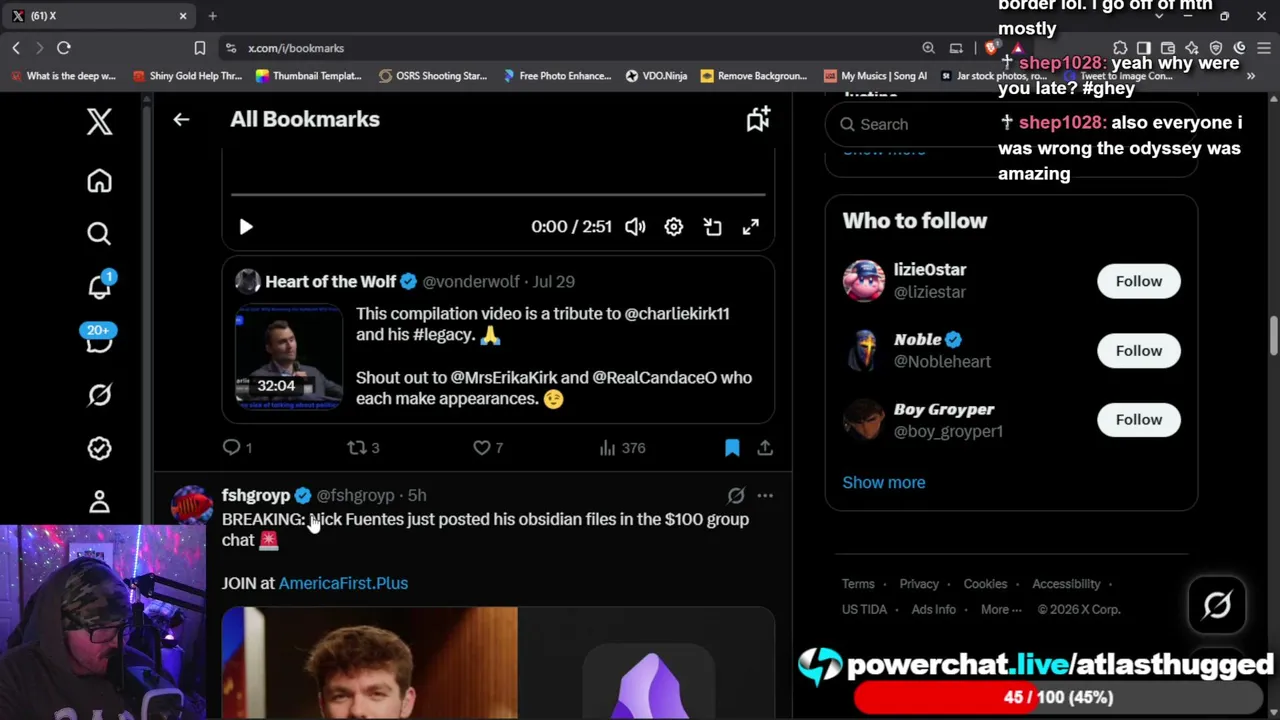Open the My Musics | Song AI bookmark
Screen dimensions: 1280x720
(876, 76)
